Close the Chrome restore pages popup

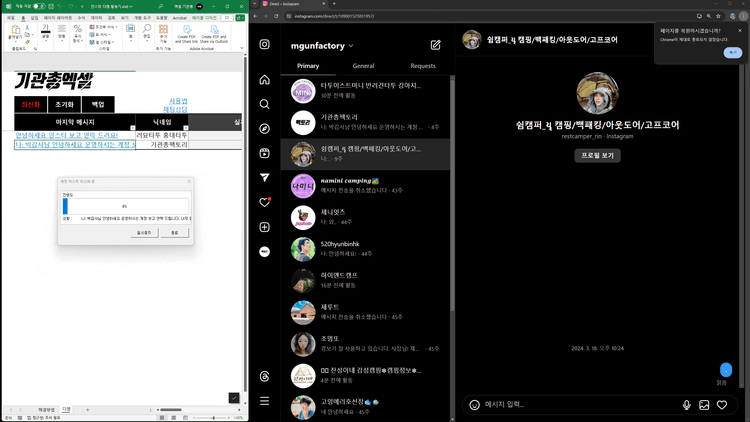tap(740, 31)
